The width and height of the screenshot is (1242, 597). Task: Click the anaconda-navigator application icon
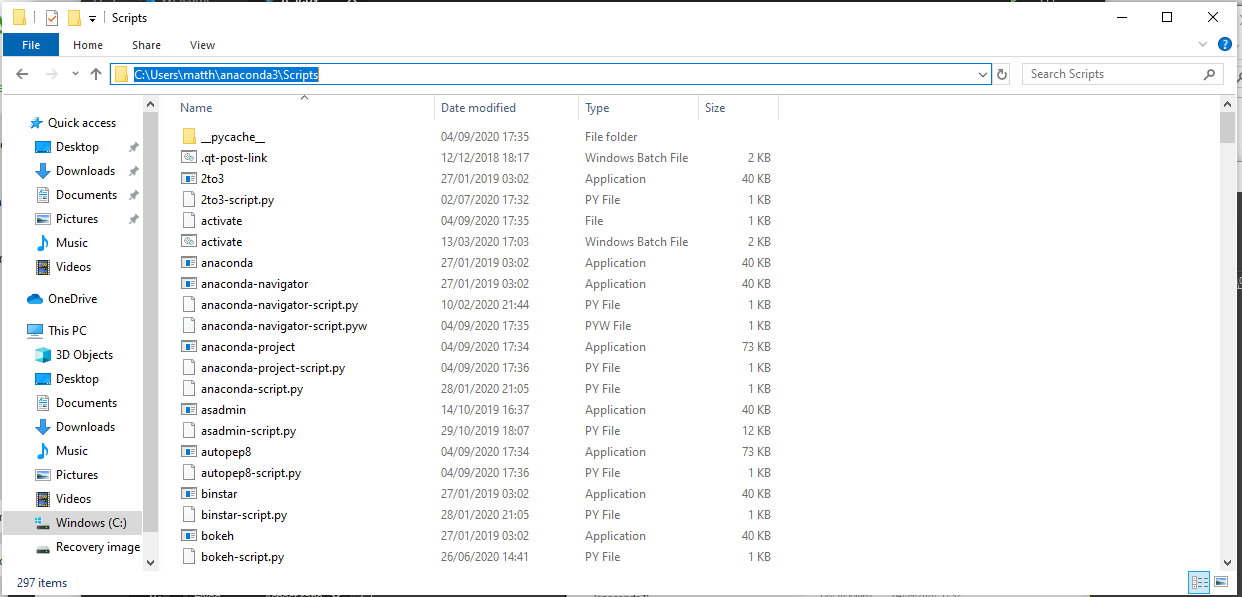(190, 284)
